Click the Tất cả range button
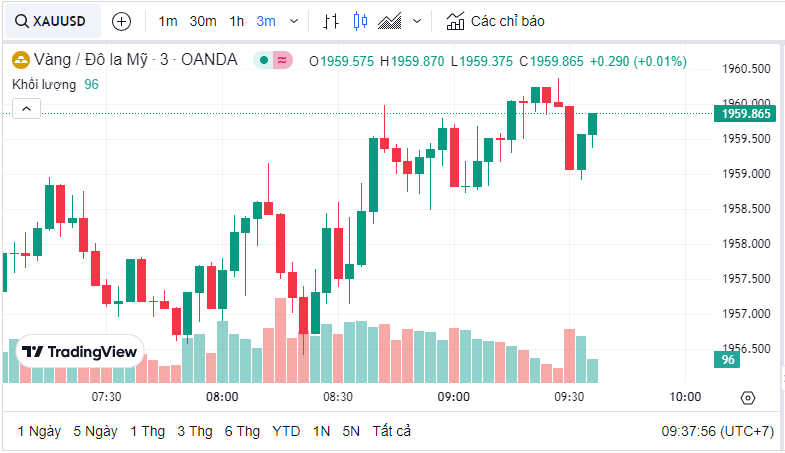The image size is (785, 453). click(391, 431)
